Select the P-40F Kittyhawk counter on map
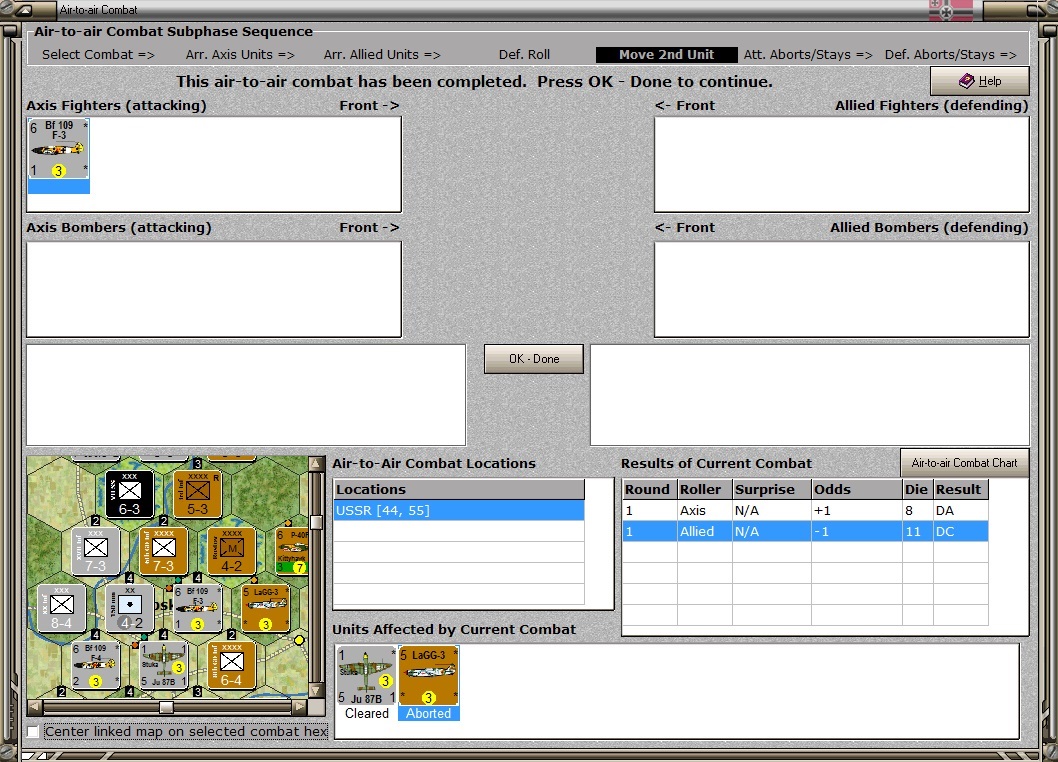This screenshot has height=762, width=1058. 291,551
